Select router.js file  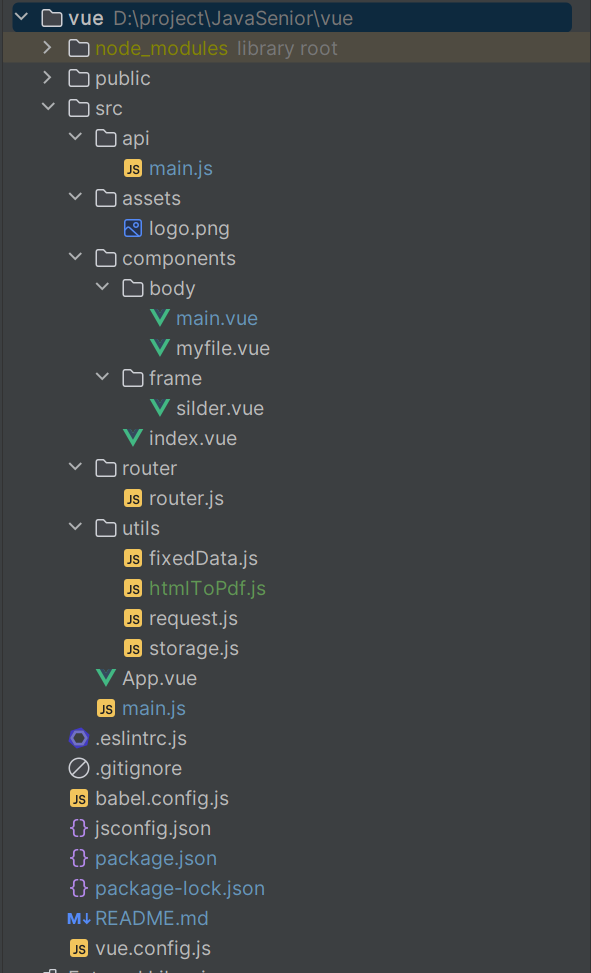point(186,498)
